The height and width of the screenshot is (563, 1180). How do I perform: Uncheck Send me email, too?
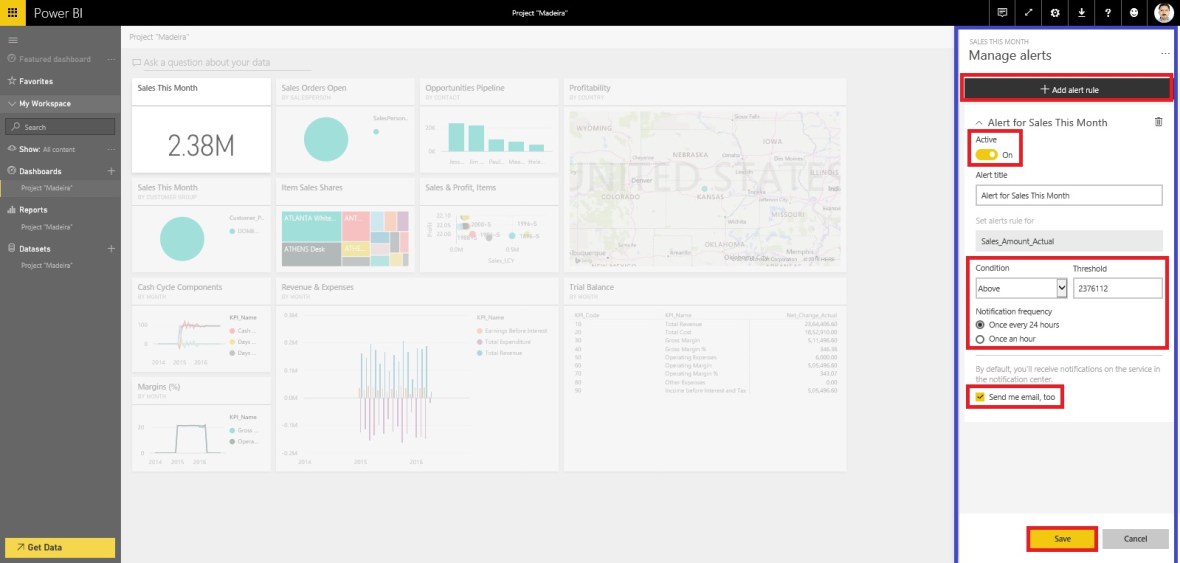click(x=980, y=397)
